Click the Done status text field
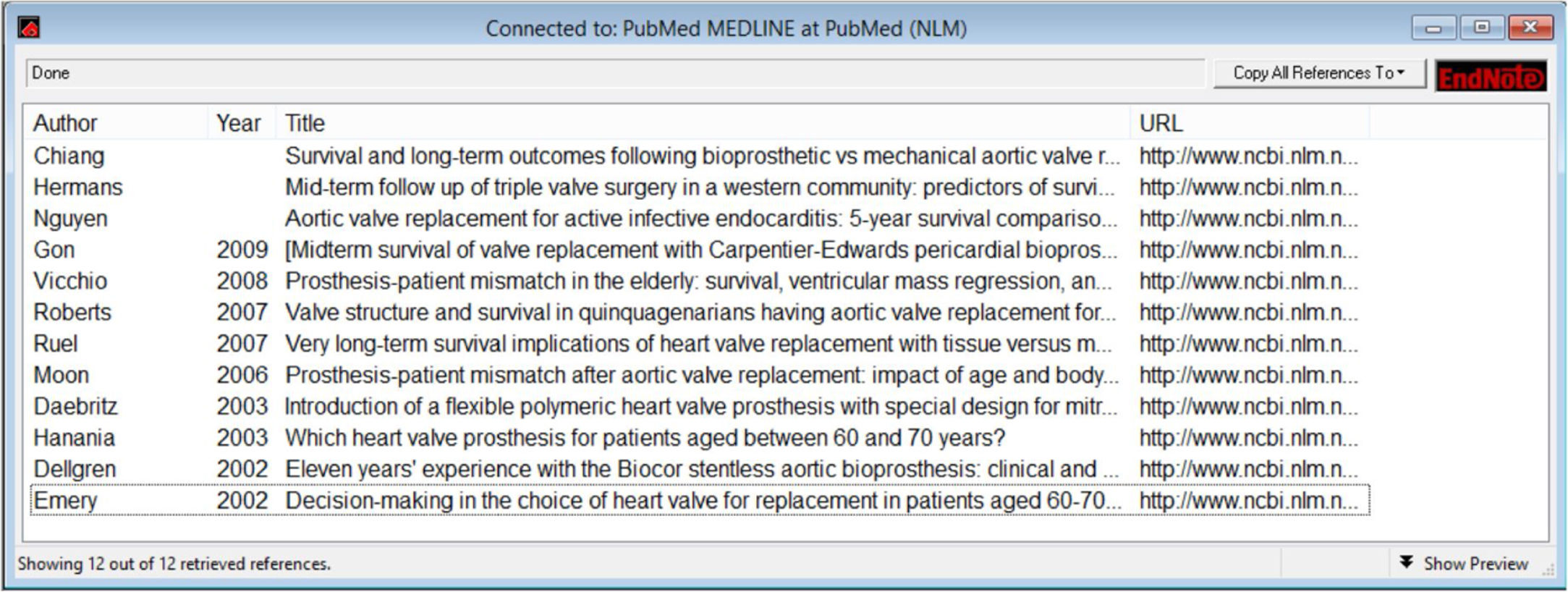 [615, 73]
